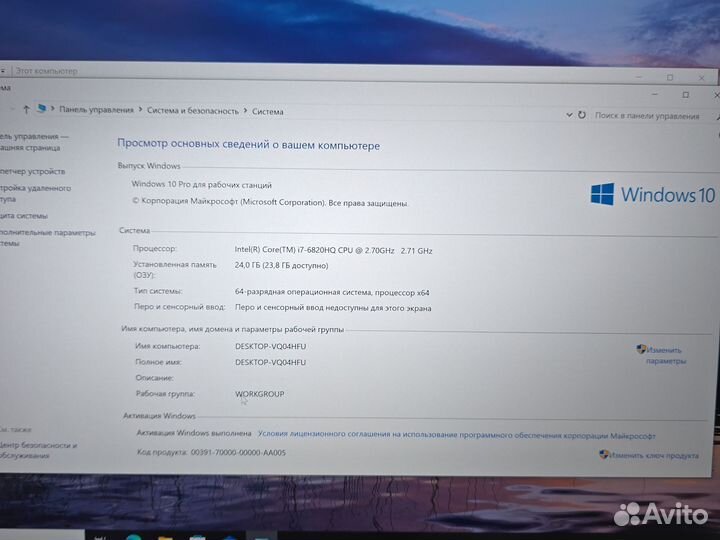Go to Система и безопасность breadcrumb

[193, 111]
